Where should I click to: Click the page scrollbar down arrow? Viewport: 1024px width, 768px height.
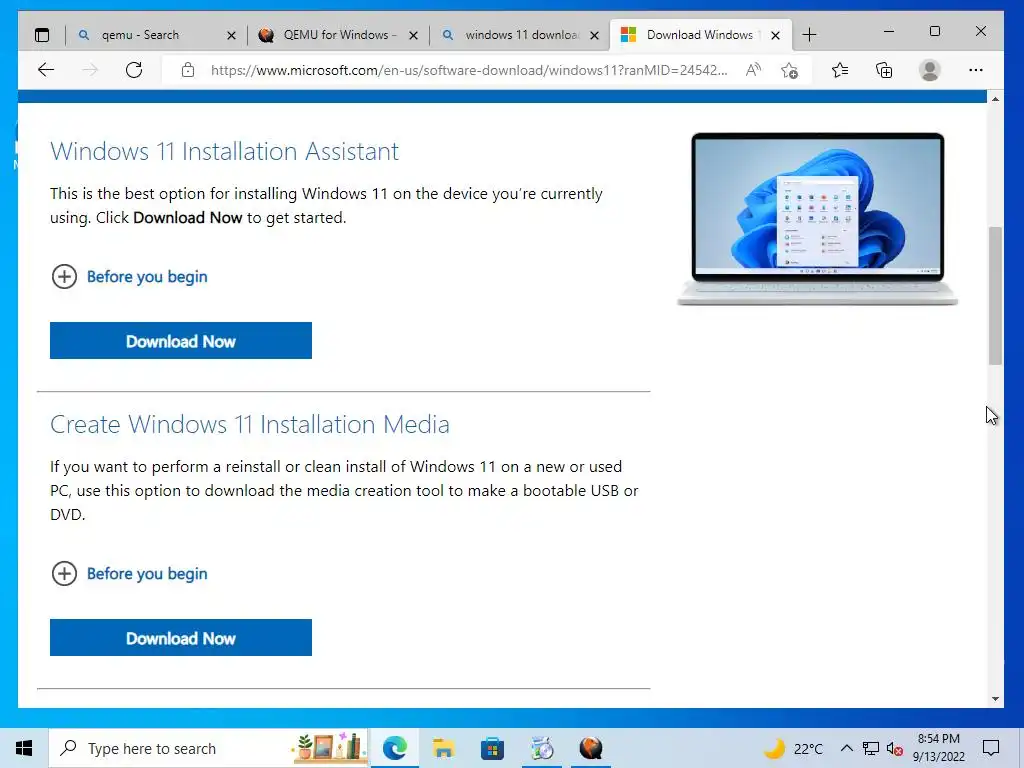click(x=995, y=699)
